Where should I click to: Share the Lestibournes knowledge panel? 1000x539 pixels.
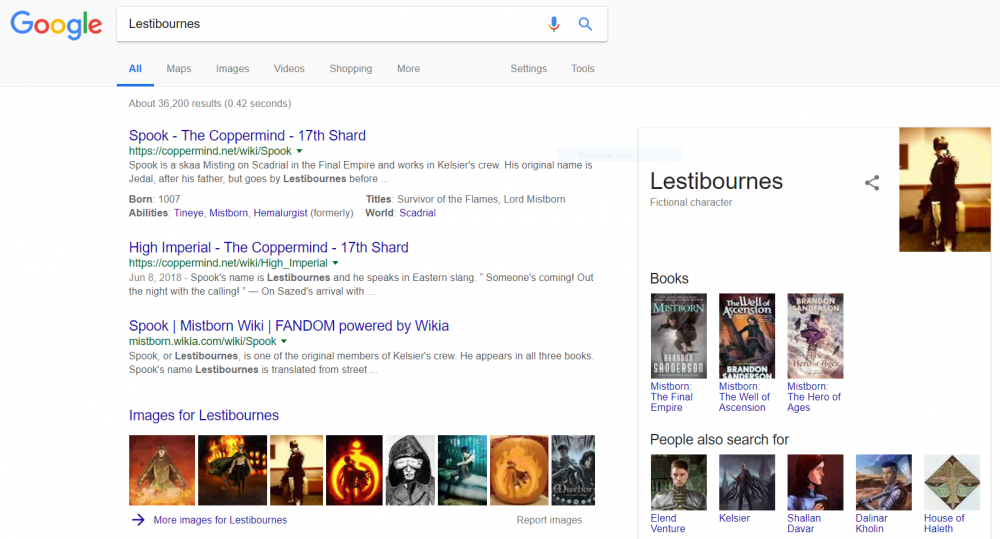tap(872, 183)
